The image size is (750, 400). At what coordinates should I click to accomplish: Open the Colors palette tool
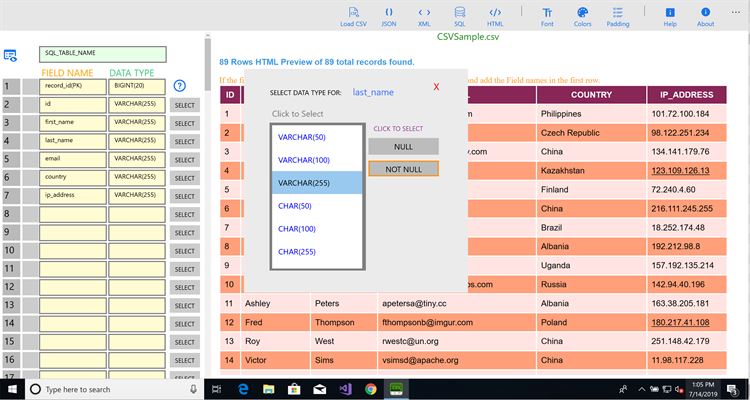582,17
